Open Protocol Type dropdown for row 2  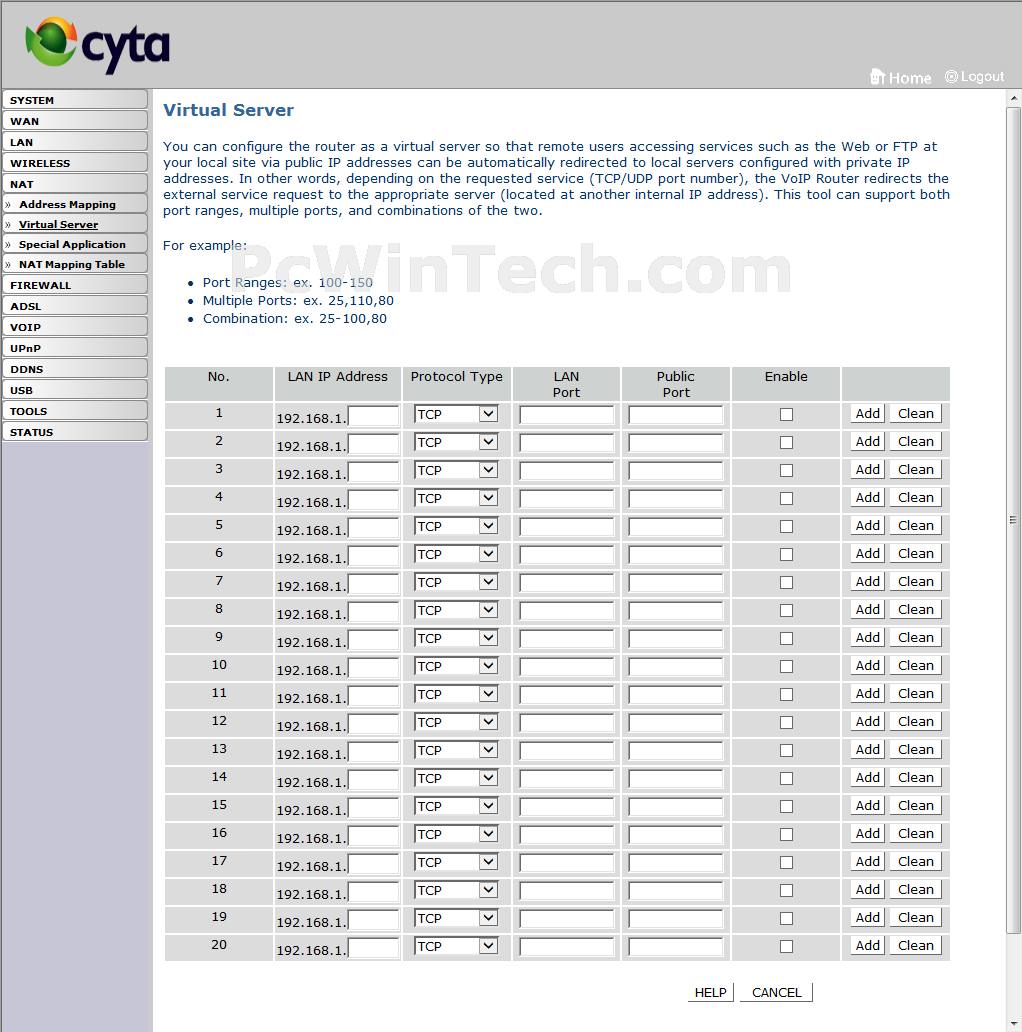(x=456, y=442)
